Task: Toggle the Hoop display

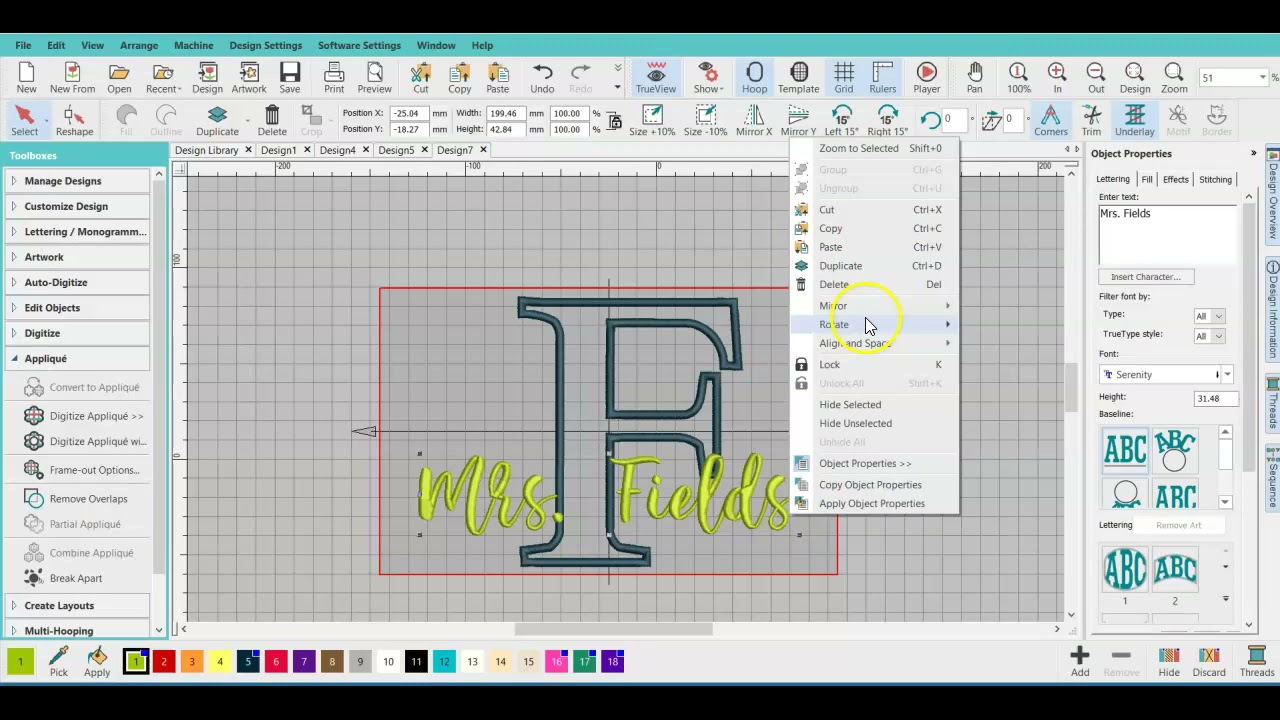Action: (x=755, y=78)
